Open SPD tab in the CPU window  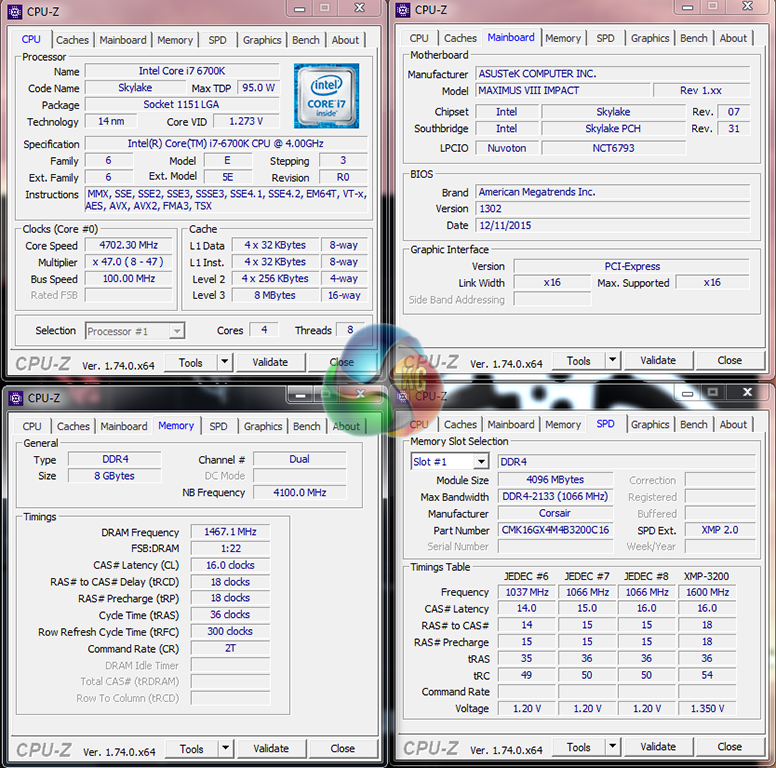[217, 40]
